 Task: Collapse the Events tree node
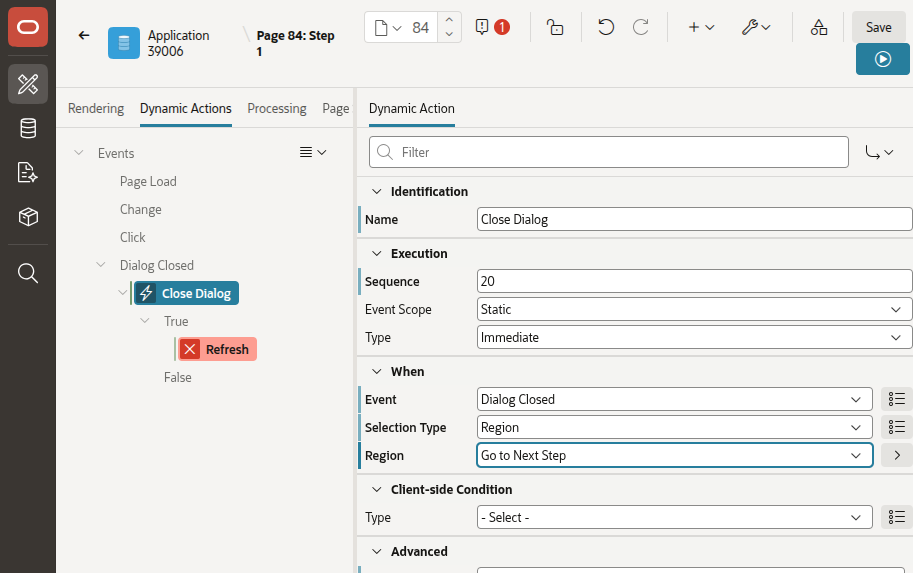pos(79,153)
